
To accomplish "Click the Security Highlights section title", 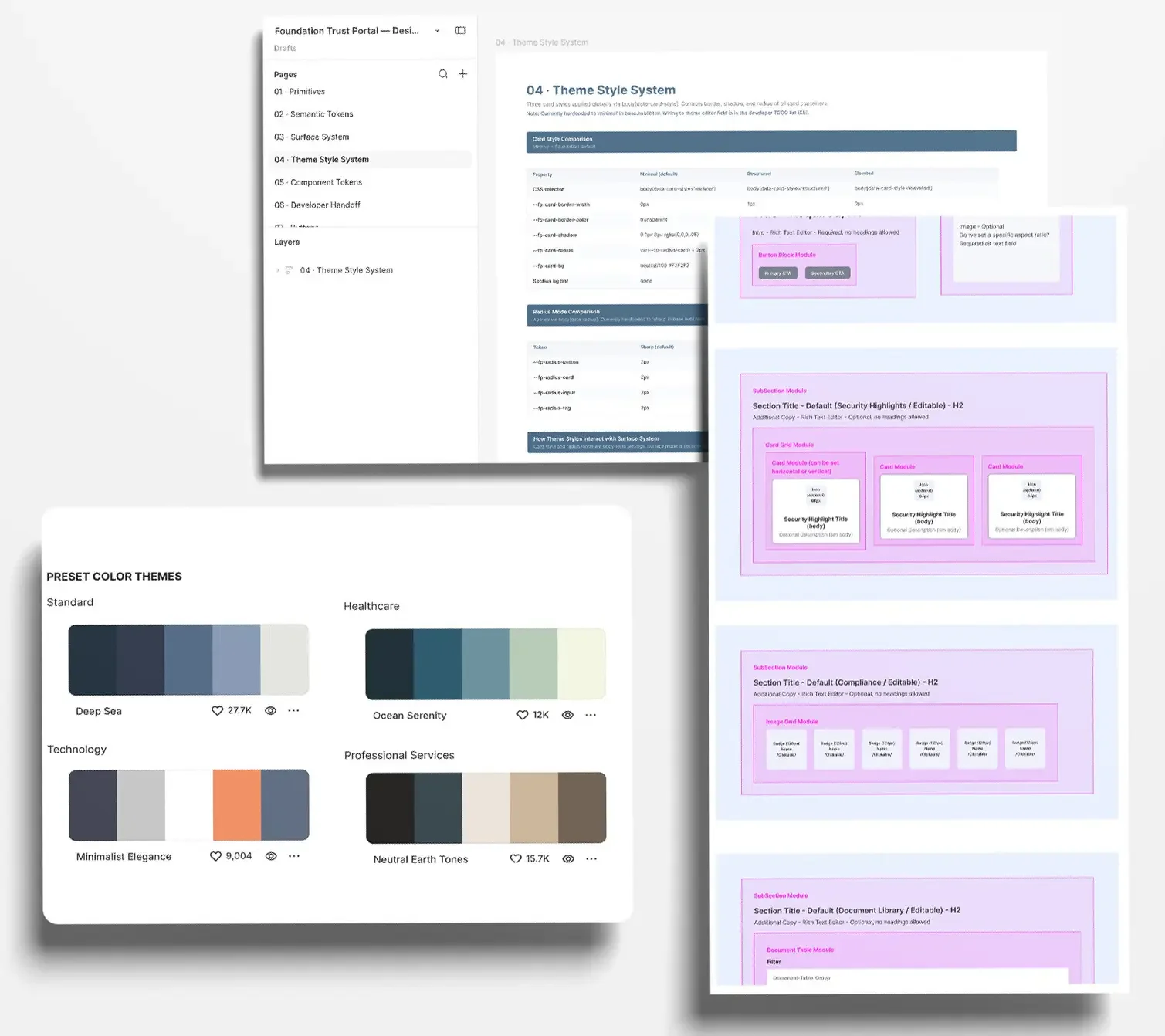I will coord(858,406).
